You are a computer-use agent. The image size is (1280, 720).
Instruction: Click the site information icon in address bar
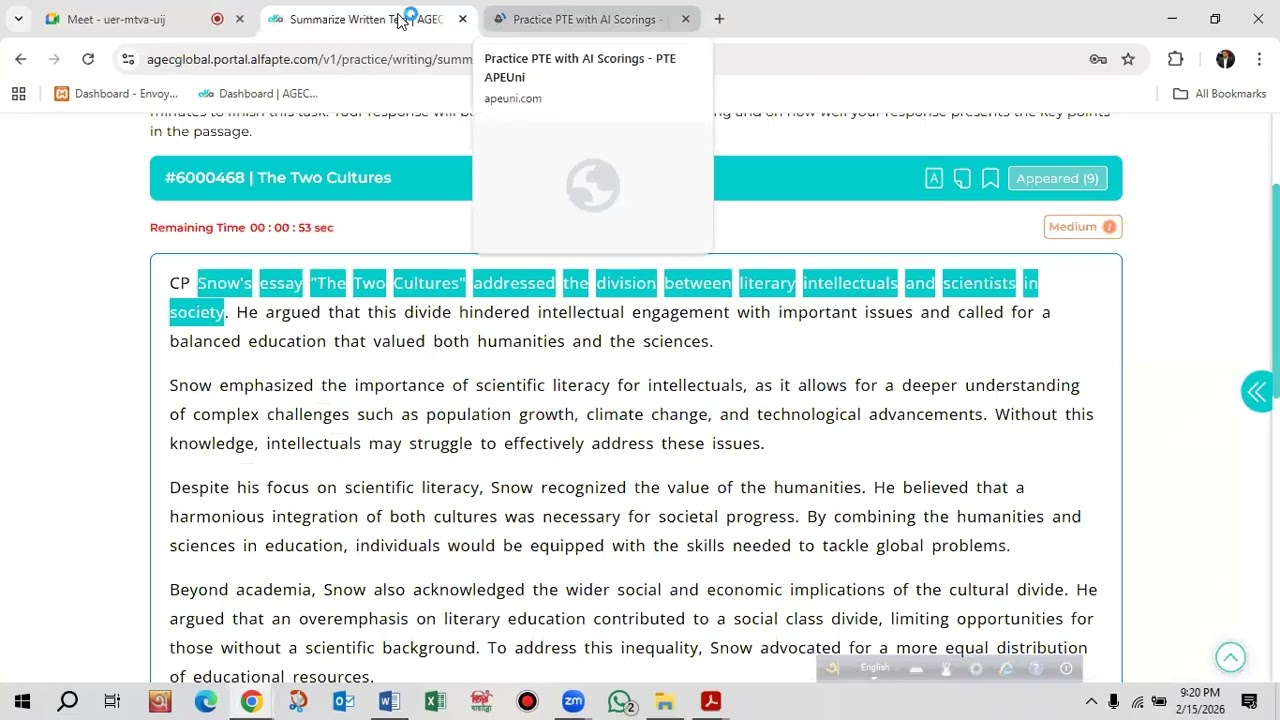coord(128,59)
